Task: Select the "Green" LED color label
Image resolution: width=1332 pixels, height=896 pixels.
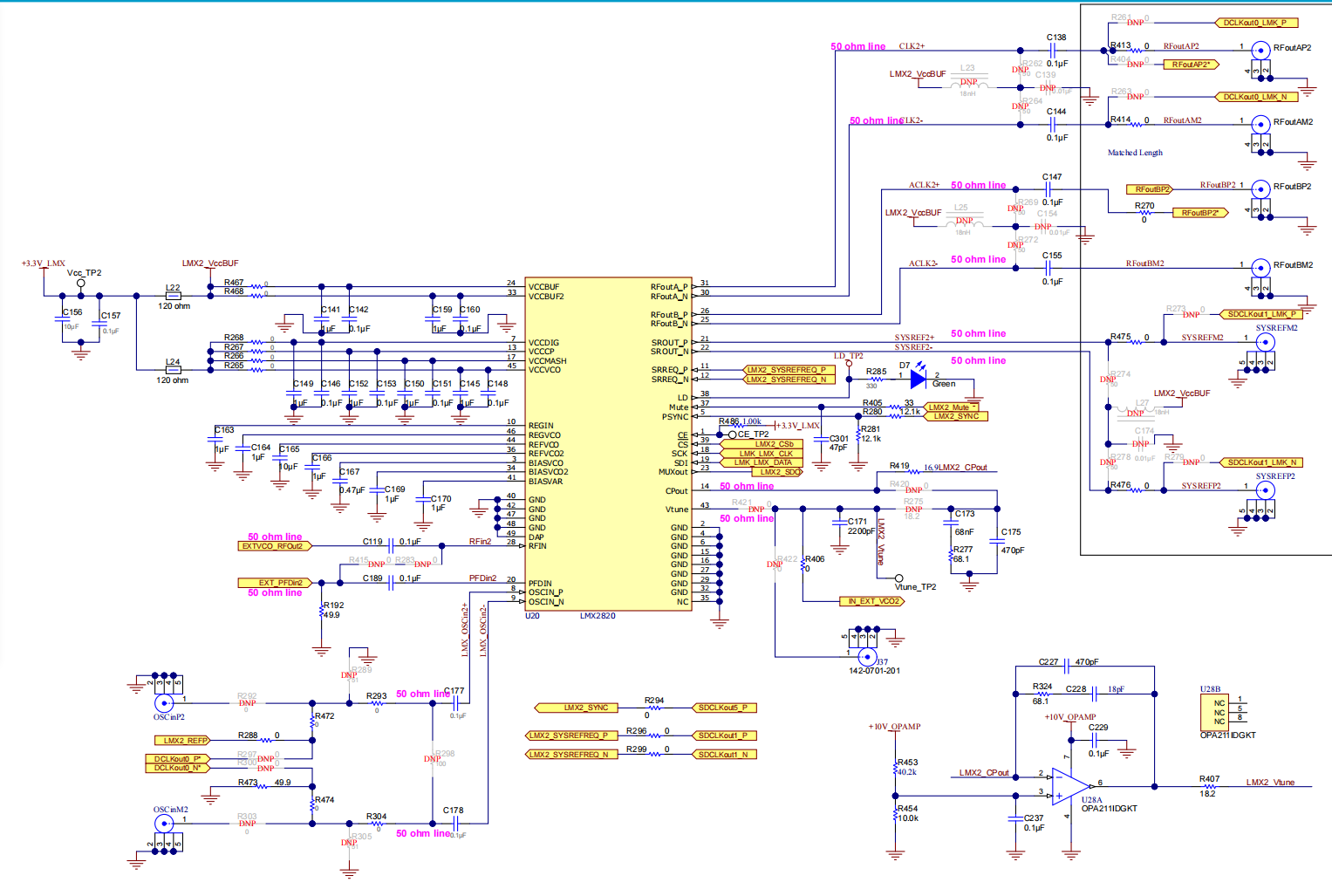Action: point(944,384)
